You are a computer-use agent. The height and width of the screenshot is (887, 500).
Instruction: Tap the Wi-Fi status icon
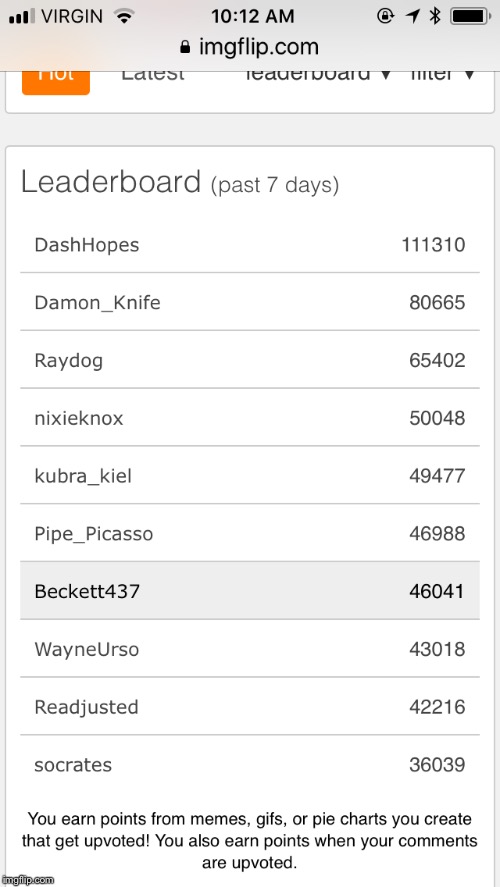tap(123, 16)
